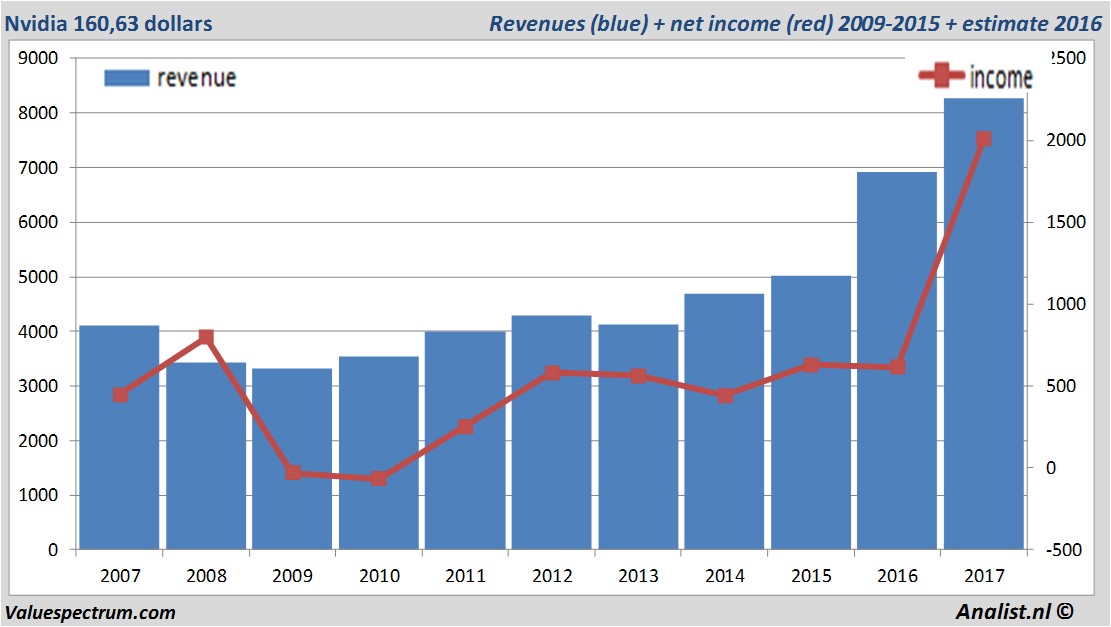Screen dimensions: 1111x627
Task: Click the 2009 income data point marker
Action: (x=293, y=473)
